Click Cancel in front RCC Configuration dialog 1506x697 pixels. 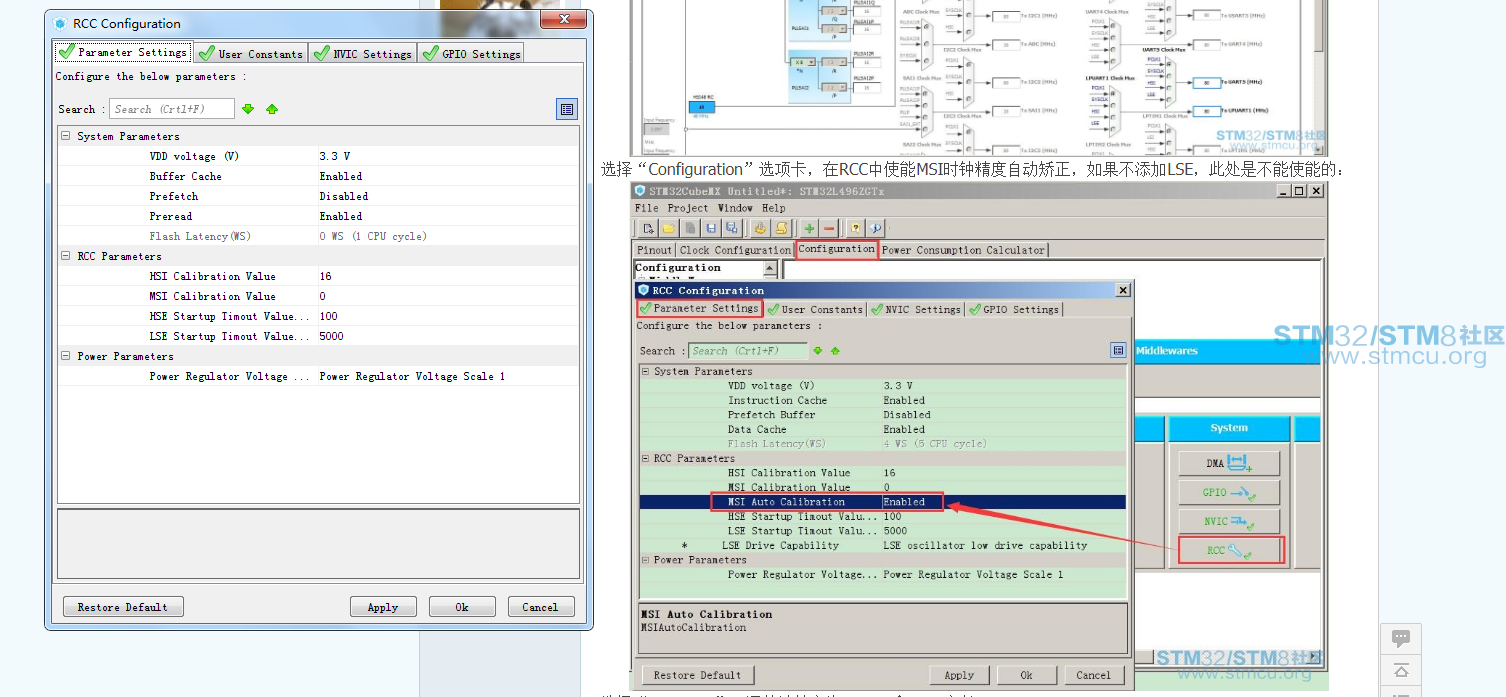541,607
